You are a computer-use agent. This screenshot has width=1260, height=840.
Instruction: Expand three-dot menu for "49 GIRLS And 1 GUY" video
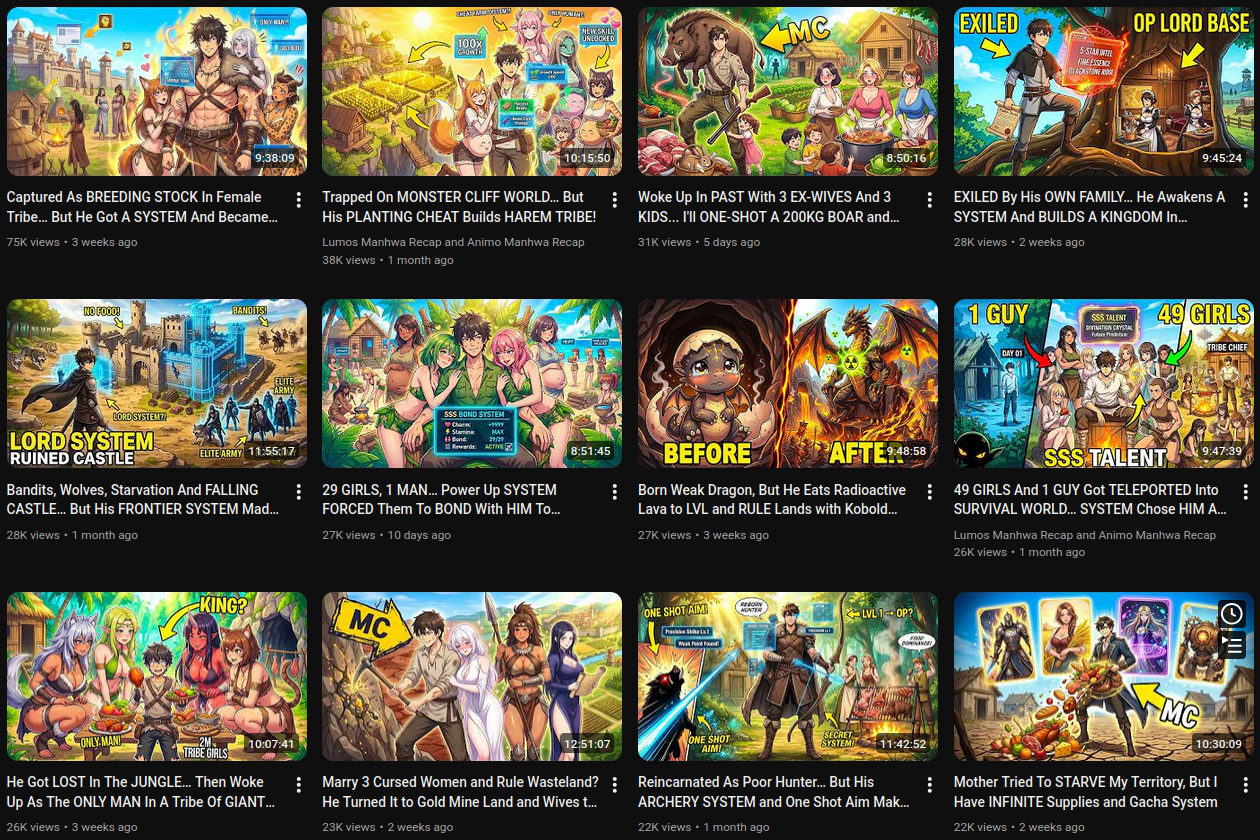tap(1245, 492)
